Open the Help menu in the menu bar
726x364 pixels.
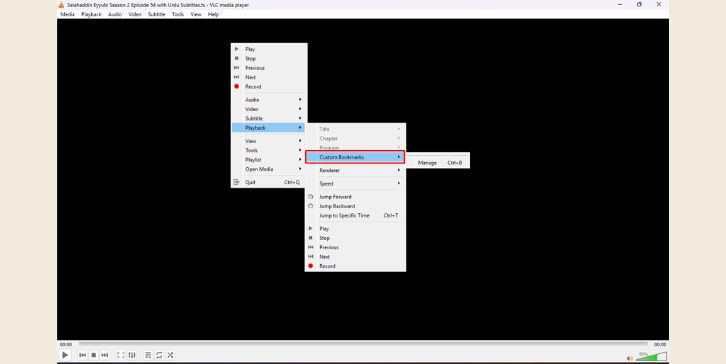[213, 14]
